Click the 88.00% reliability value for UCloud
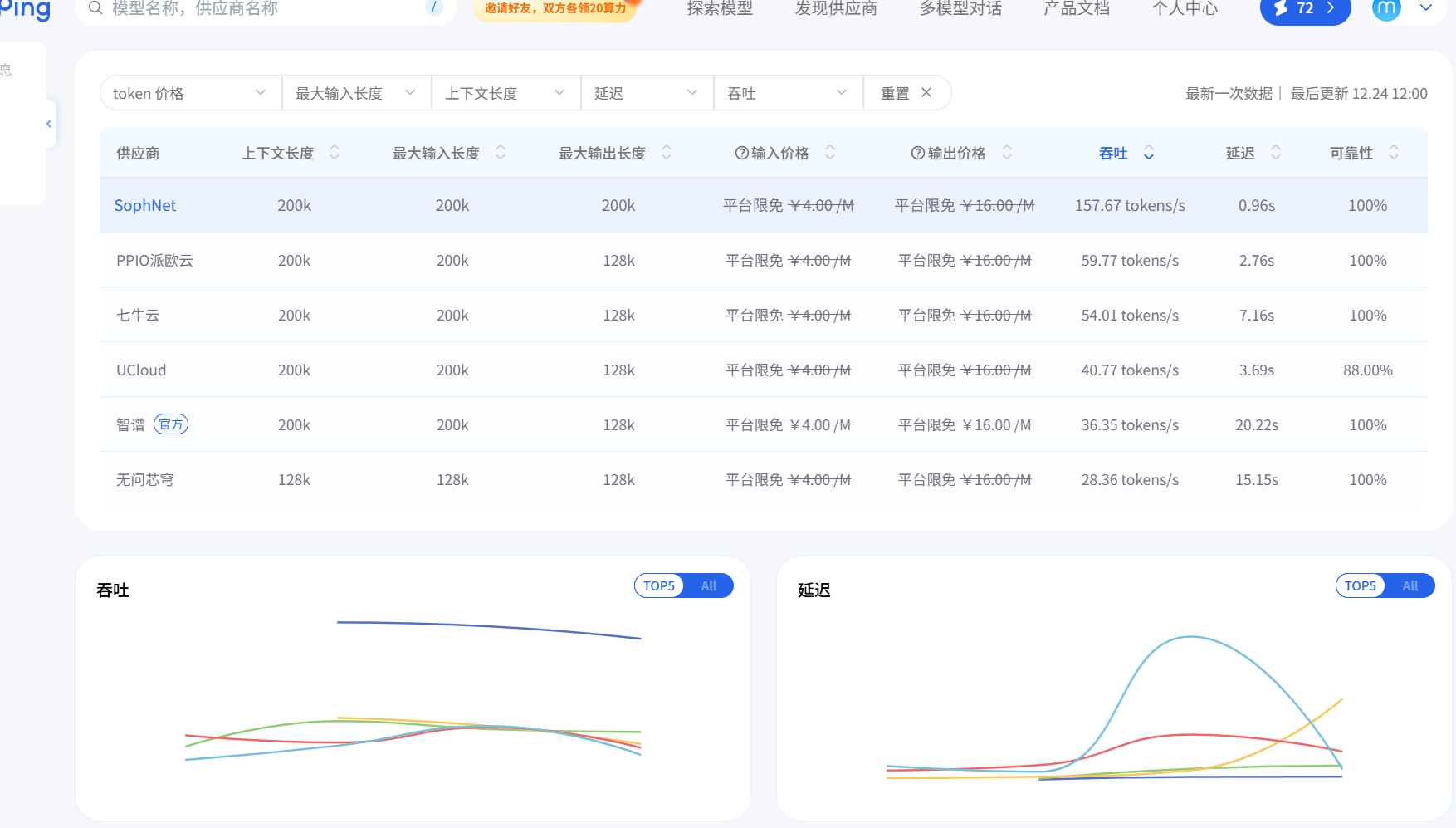 (x=1368, y=370)
